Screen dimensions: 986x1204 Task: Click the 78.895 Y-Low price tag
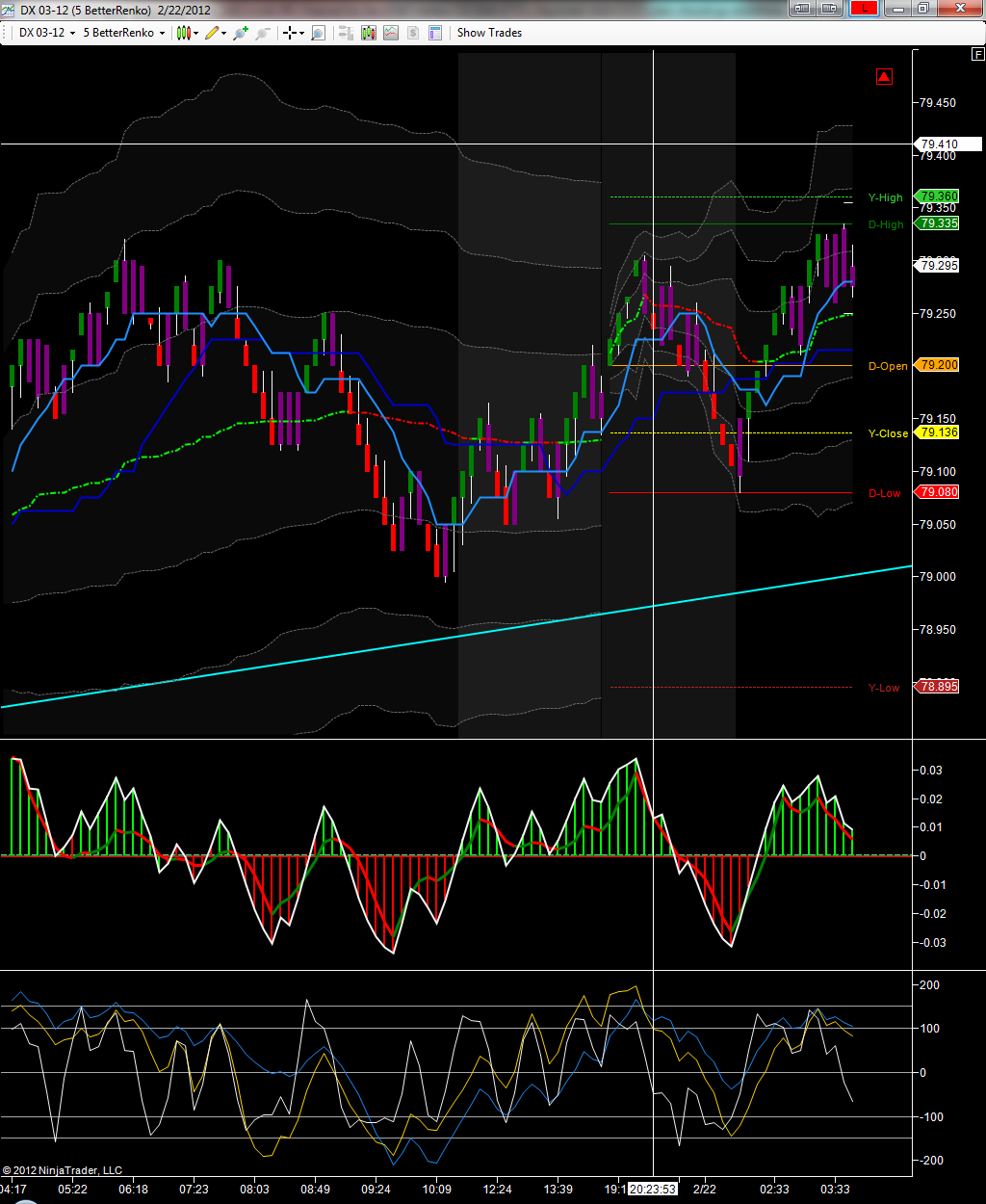(938, 687)
